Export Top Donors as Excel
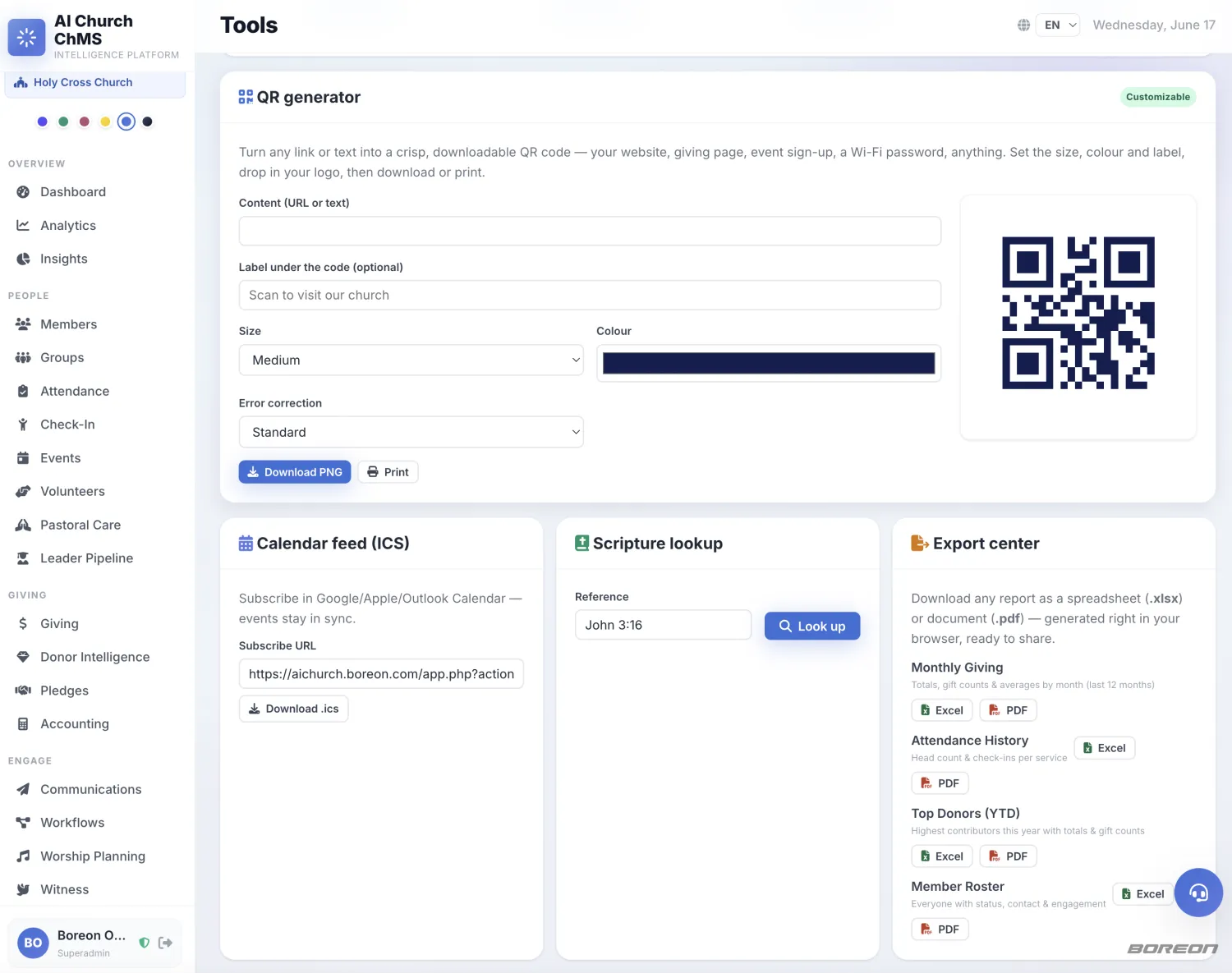This screenshot has width=1232, height=973. (x=942, y=856)
